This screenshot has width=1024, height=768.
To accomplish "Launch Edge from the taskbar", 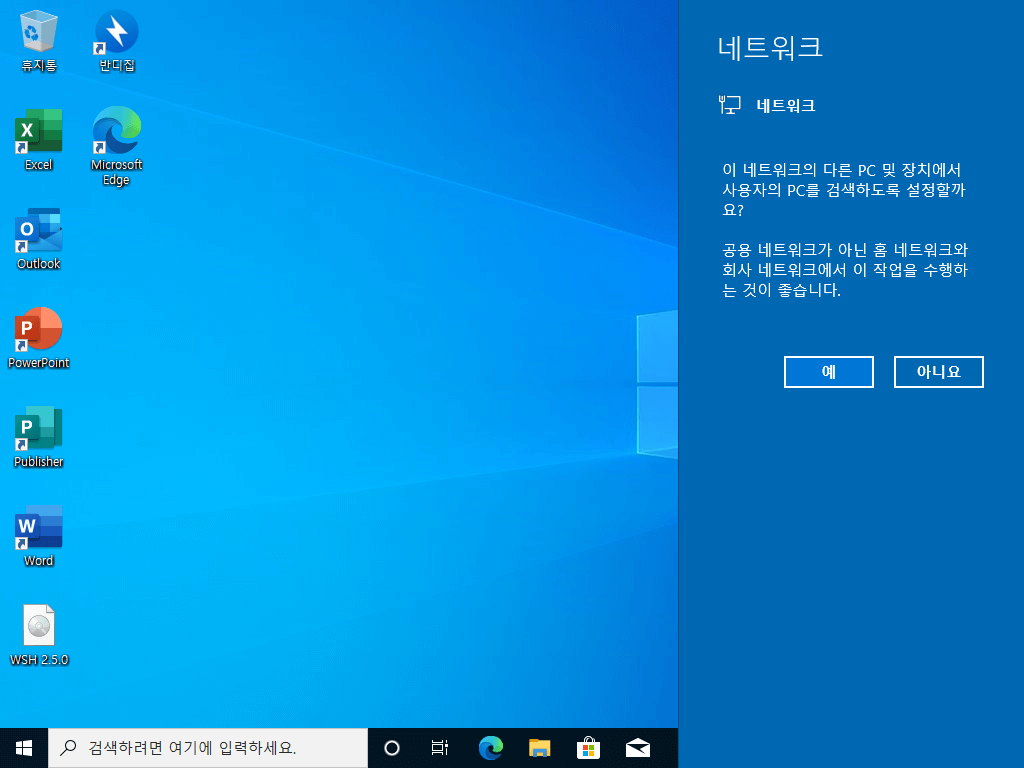I will (490, 748).
